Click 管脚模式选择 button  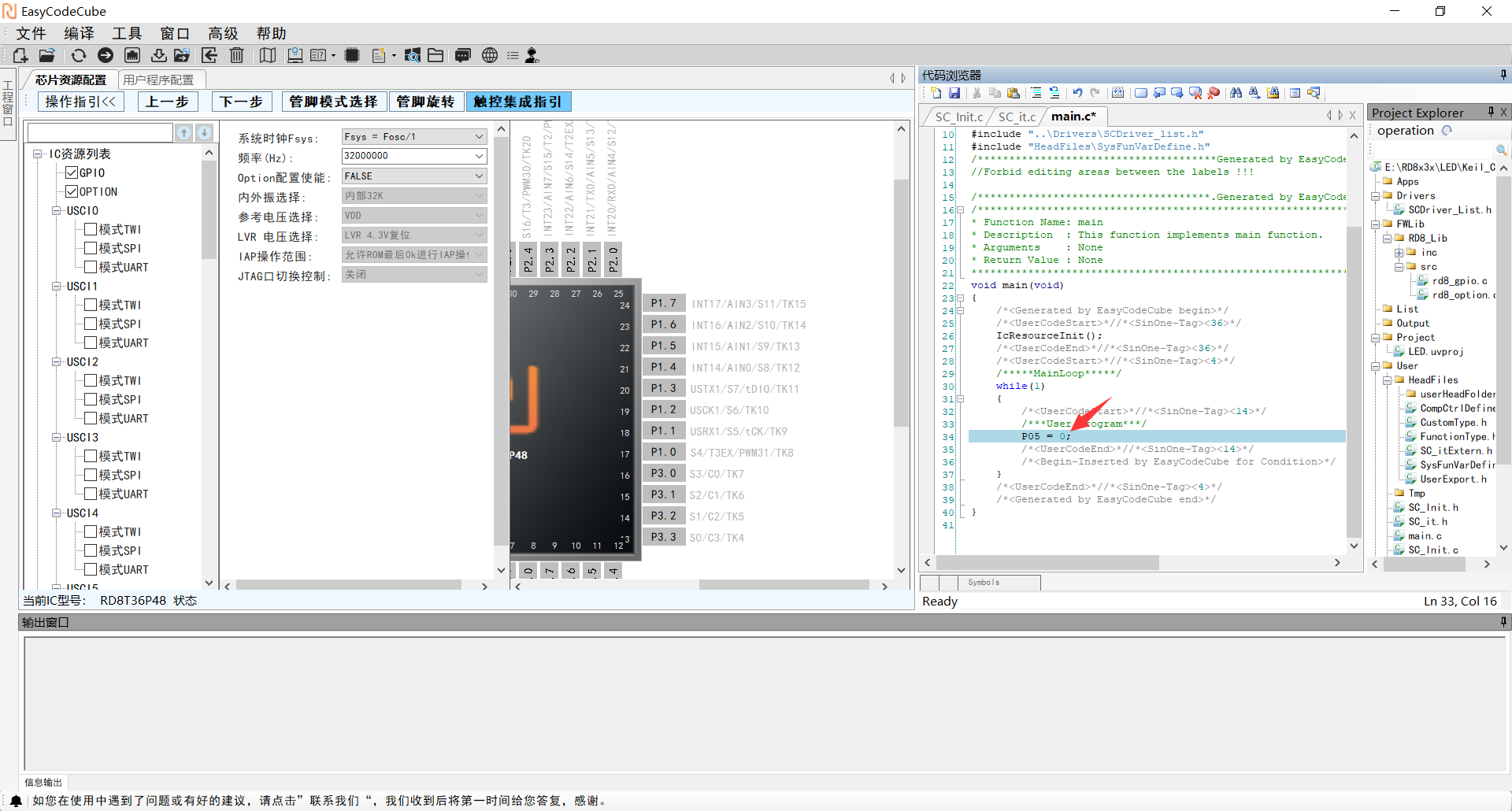point(334,102)
